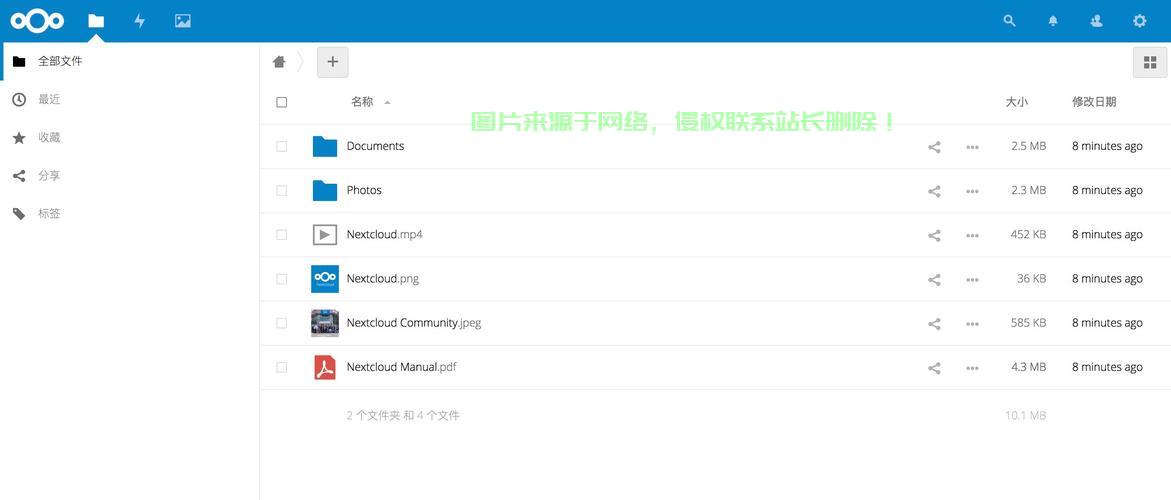Open the Documents folder name
This screenshot has height=500, width=1171.
click(x=375, y=146)
